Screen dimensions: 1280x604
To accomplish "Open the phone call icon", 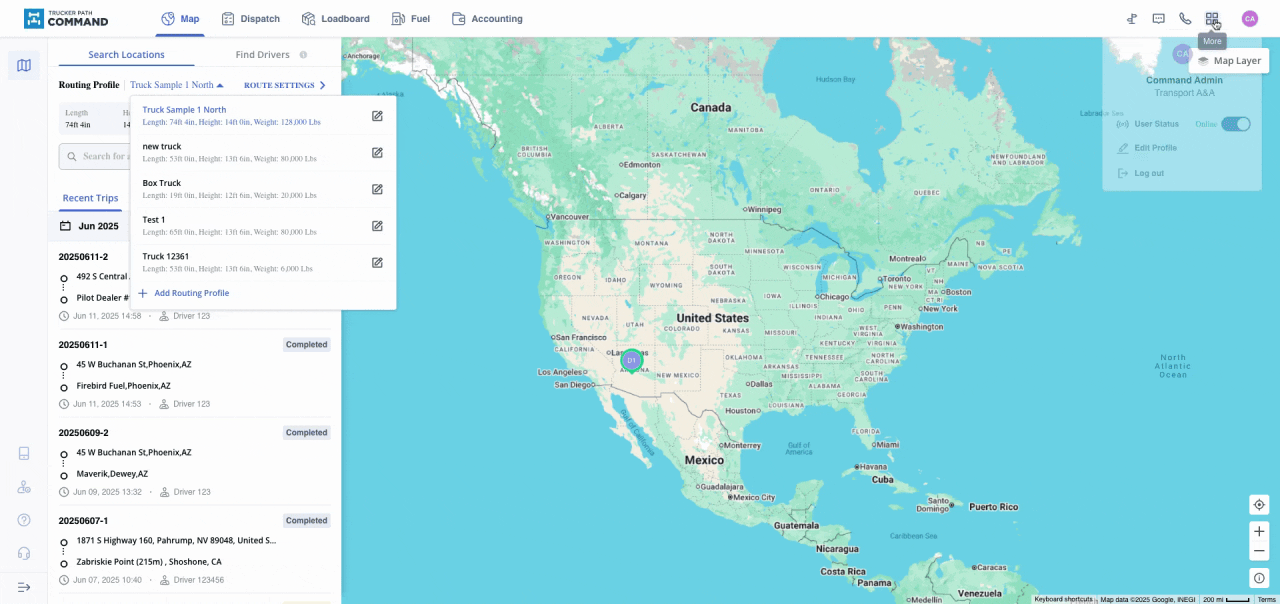I will [1185, 19].
